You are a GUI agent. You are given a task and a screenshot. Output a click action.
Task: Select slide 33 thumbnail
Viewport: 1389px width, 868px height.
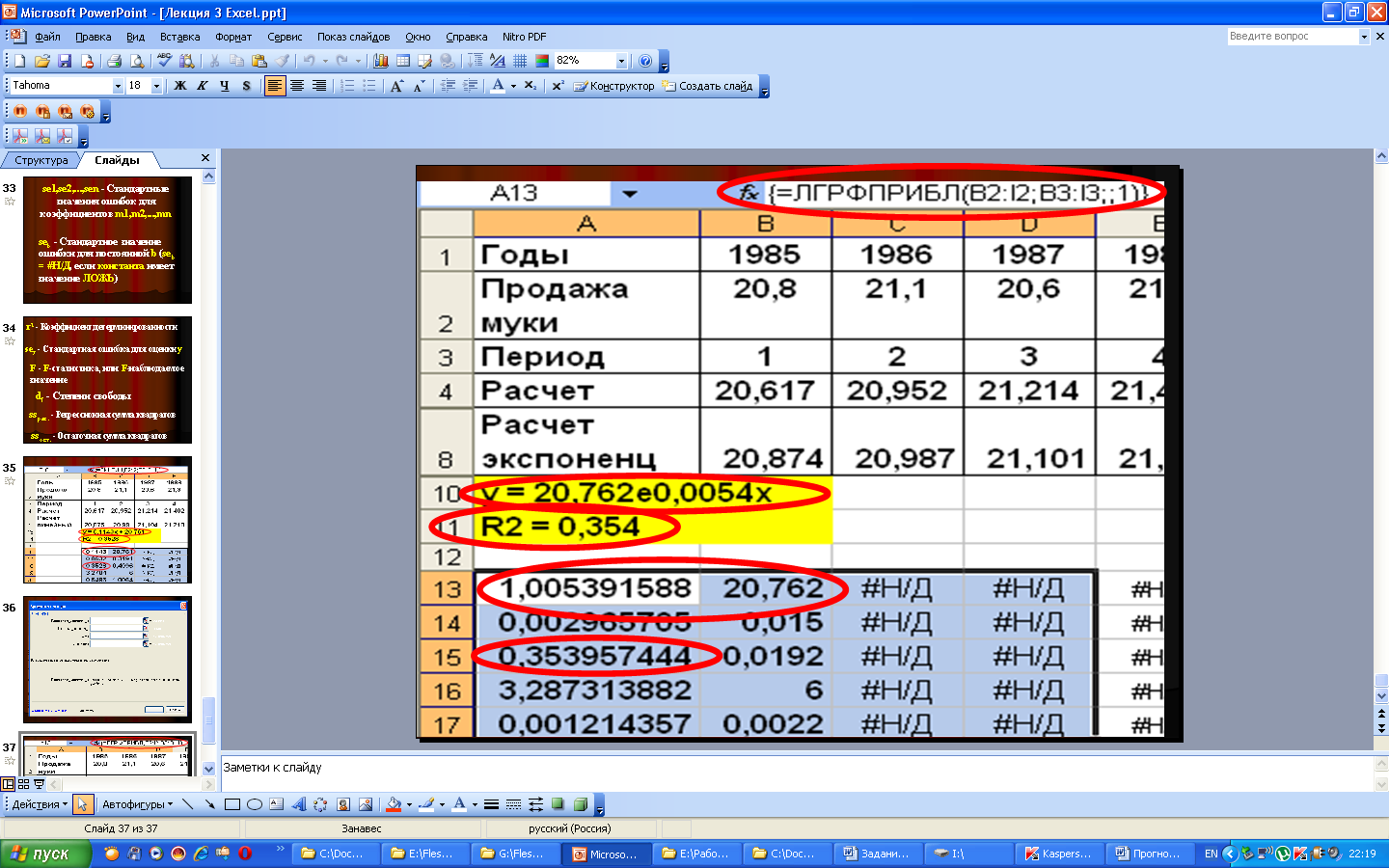[x=107, y=240]
